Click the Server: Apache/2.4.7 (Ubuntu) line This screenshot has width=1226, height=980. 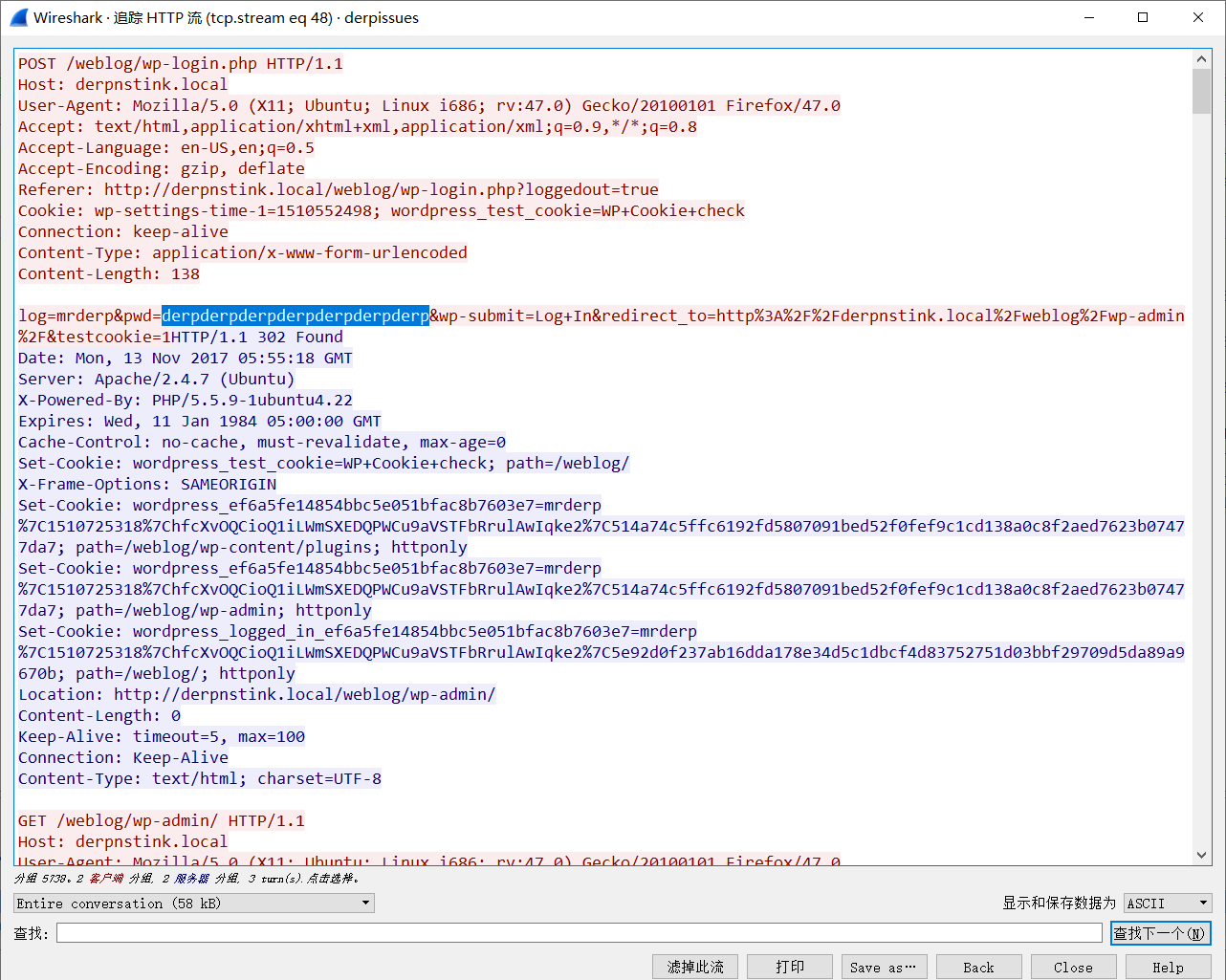pyautogui.click(x=157, y=380)
